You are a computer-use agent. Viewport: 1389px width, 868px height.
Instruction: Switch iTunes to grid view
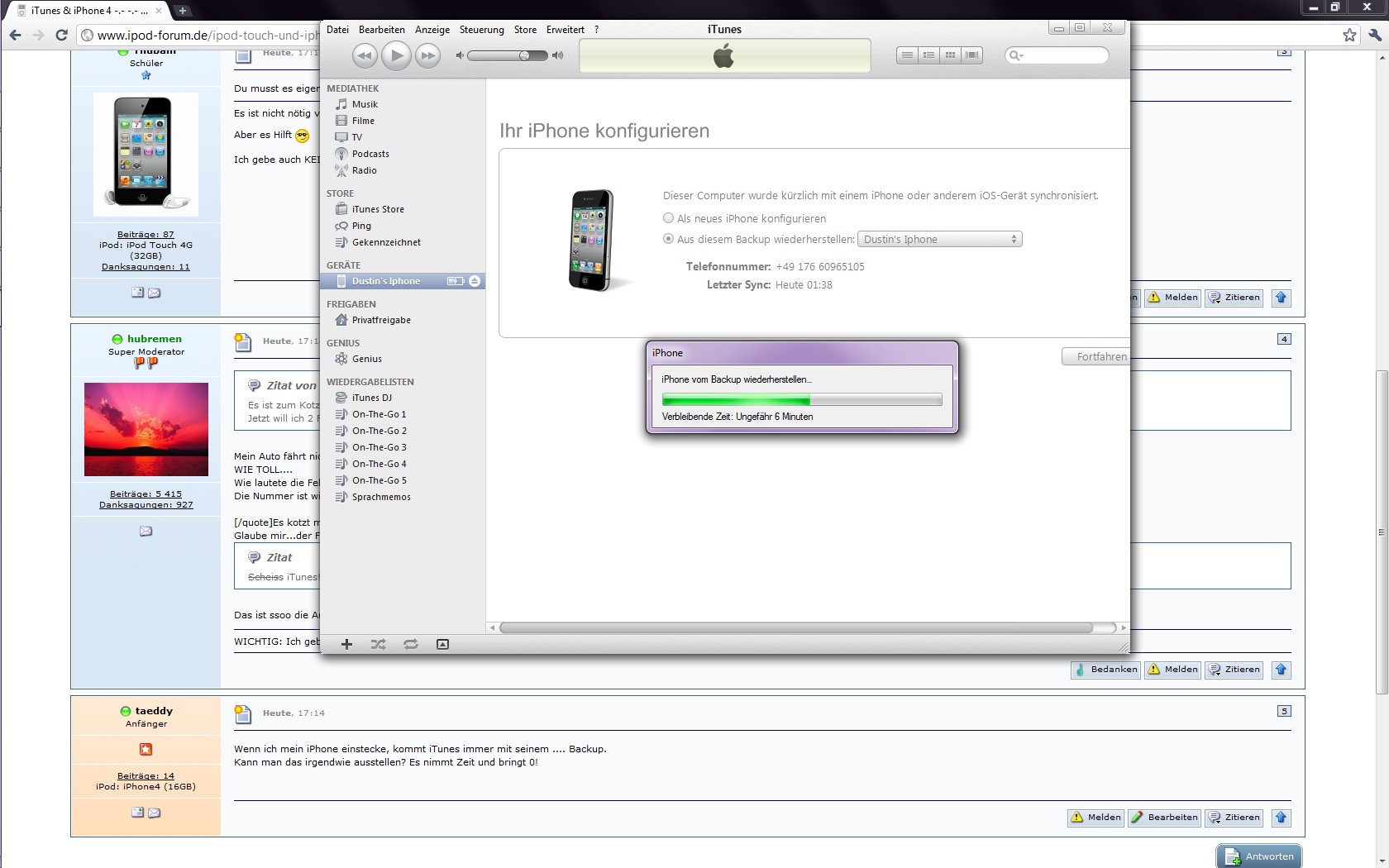pos(951,55)
